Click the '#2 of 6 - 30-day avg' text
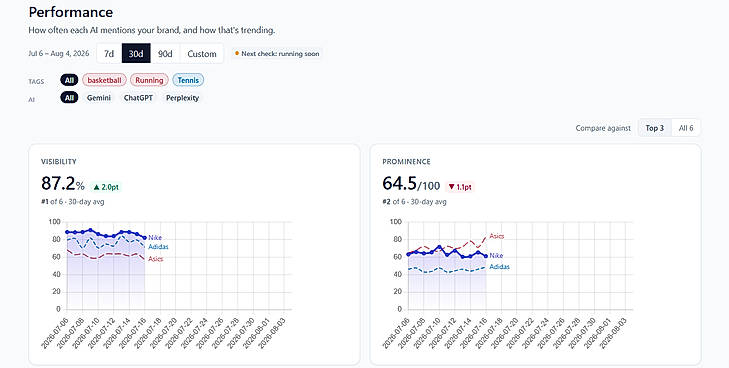The image size is (729, 368). [x=414, y=202]
